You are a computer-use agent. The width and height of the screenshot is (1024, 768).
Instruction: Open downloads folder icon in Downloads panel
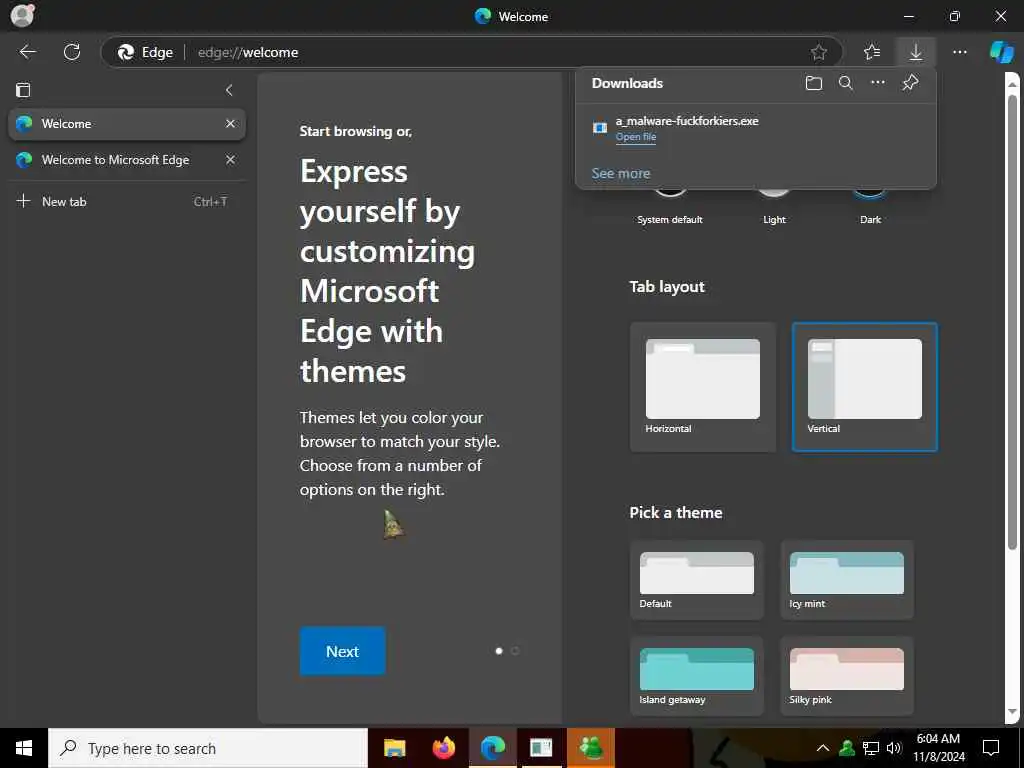(x=814, y=83)
